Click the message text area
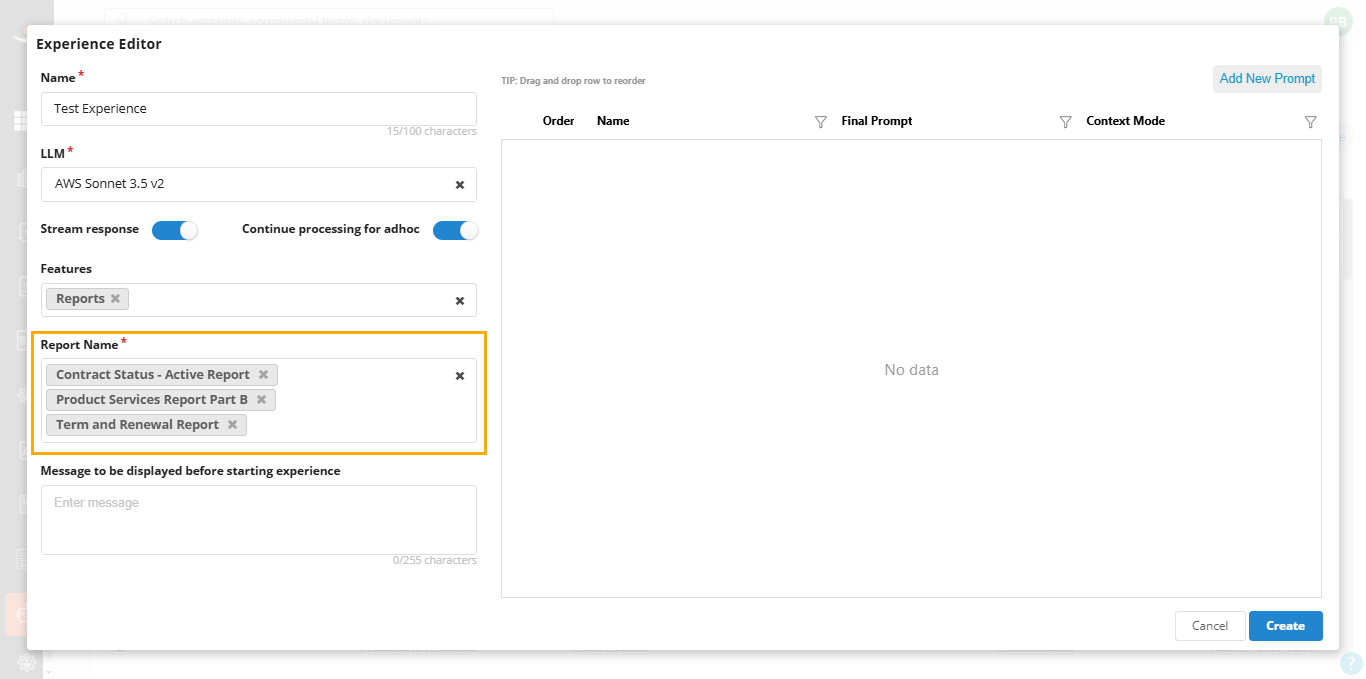The height and width of the screenshot is (679, 1366). (x=259, y=520)
